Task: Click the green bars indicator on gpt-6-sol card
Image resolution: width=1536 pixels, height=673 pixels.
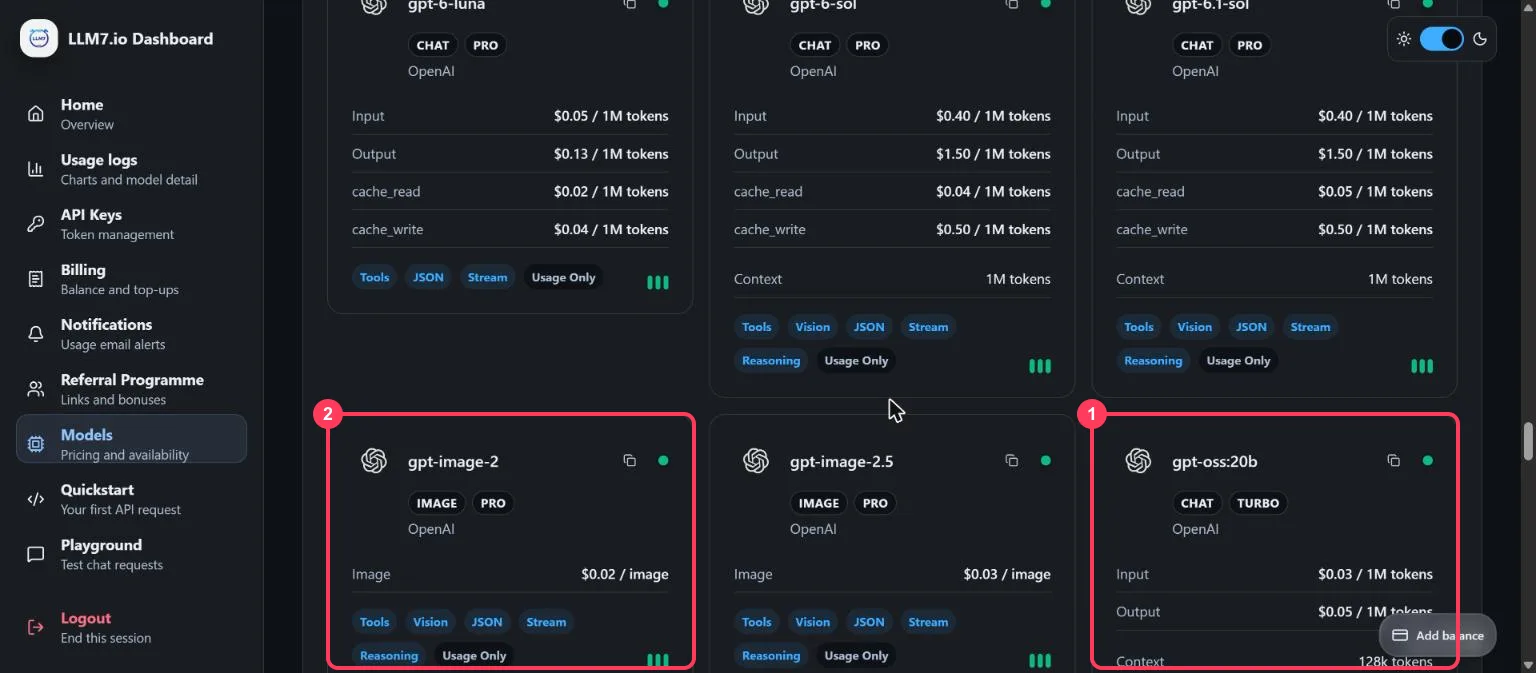Action: (x=1040, y=367)
